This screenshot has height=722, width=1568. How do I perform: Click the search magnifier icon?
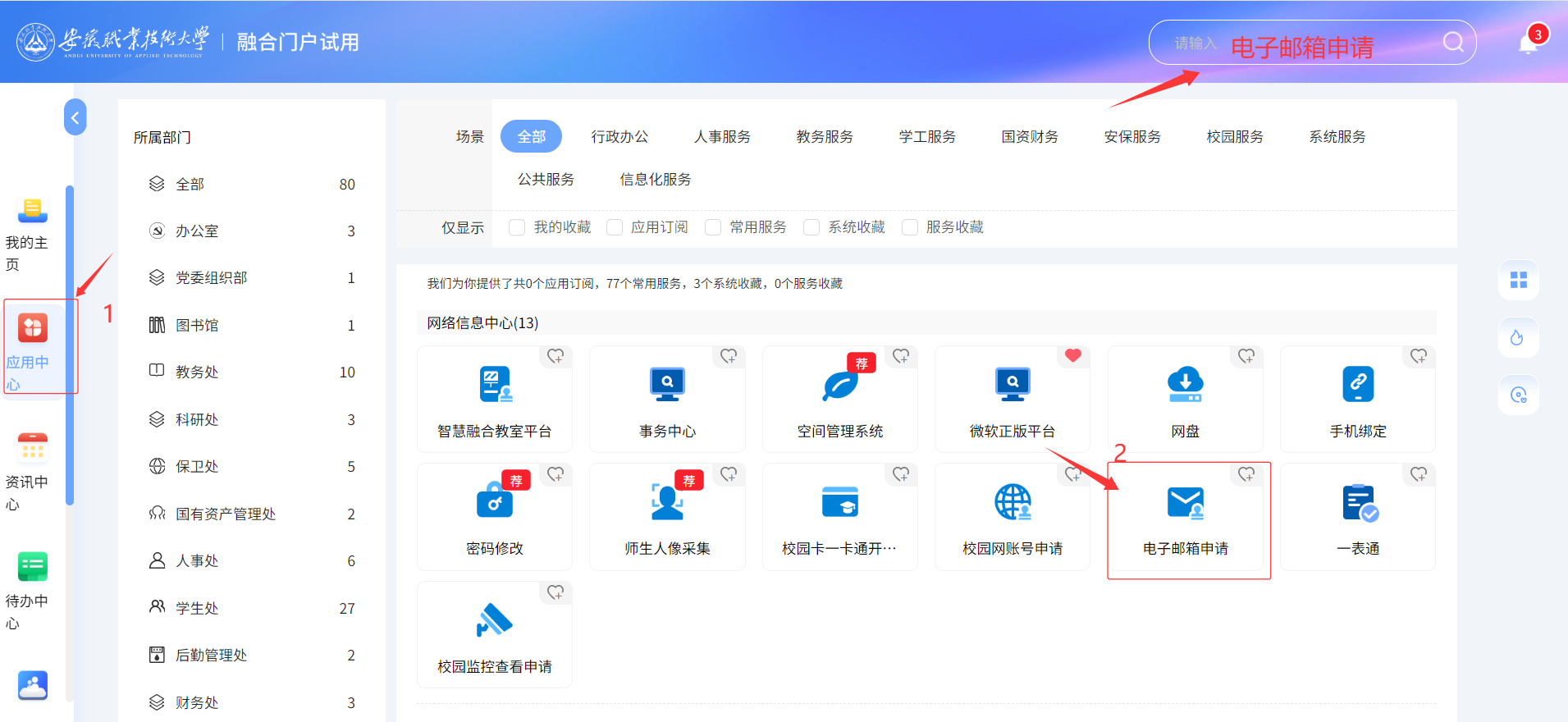pyautogui.click(x=1453, y=43)
